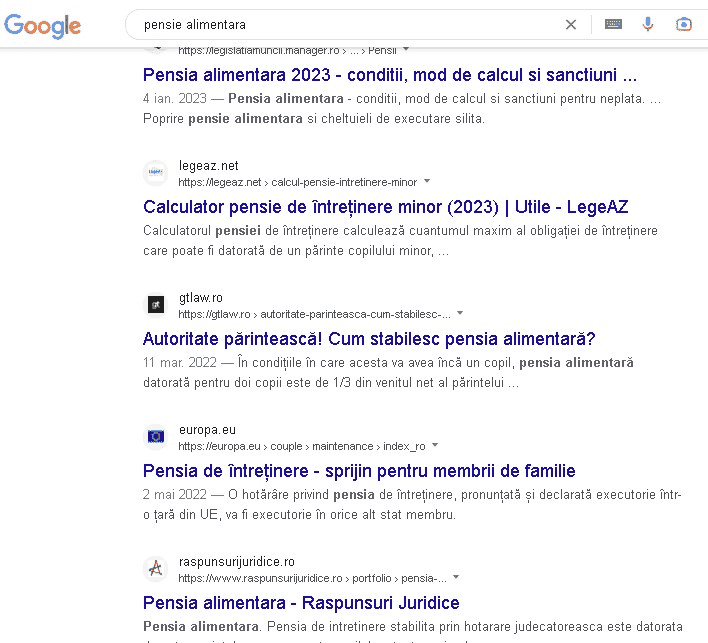The height and width of the screenshot is (643, 708).
Task: Search by image using camera icon
Action: [x=684, y=24]
